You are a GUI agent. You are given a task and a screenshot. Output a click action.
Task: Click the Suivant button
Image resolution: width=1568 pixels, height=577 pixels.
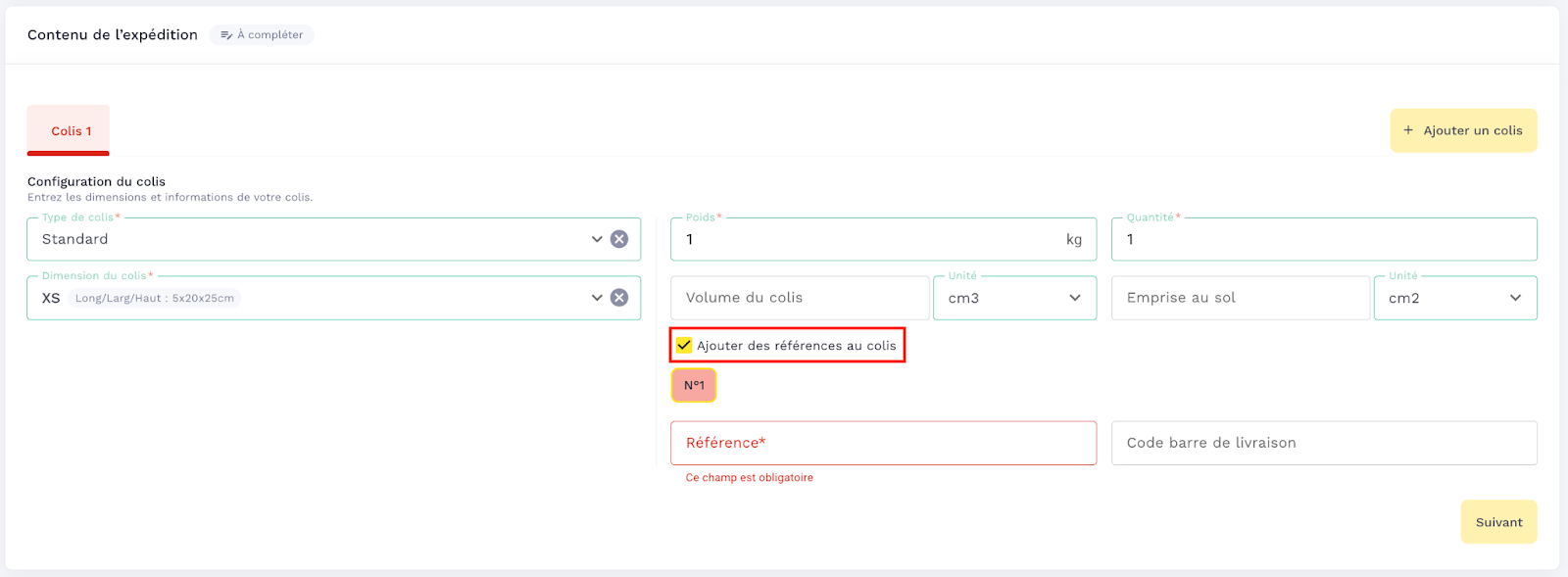[x=1498, y=522]
